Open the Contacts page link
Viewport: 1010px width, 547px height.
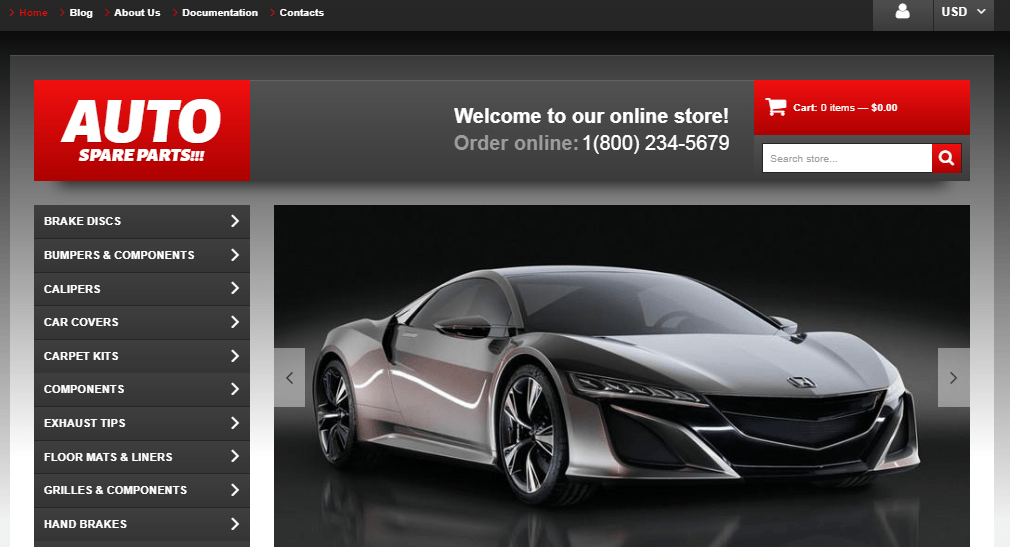click(301, 13)
